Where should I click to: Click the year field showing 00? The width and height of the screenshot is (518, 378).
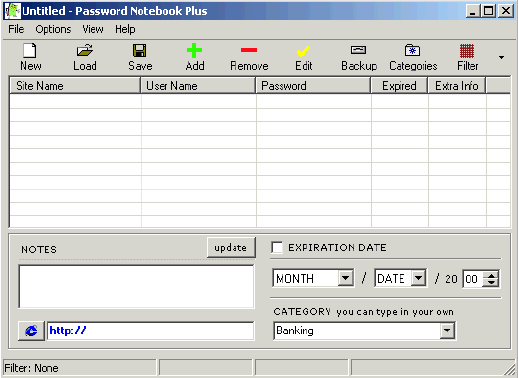[473, 279]
